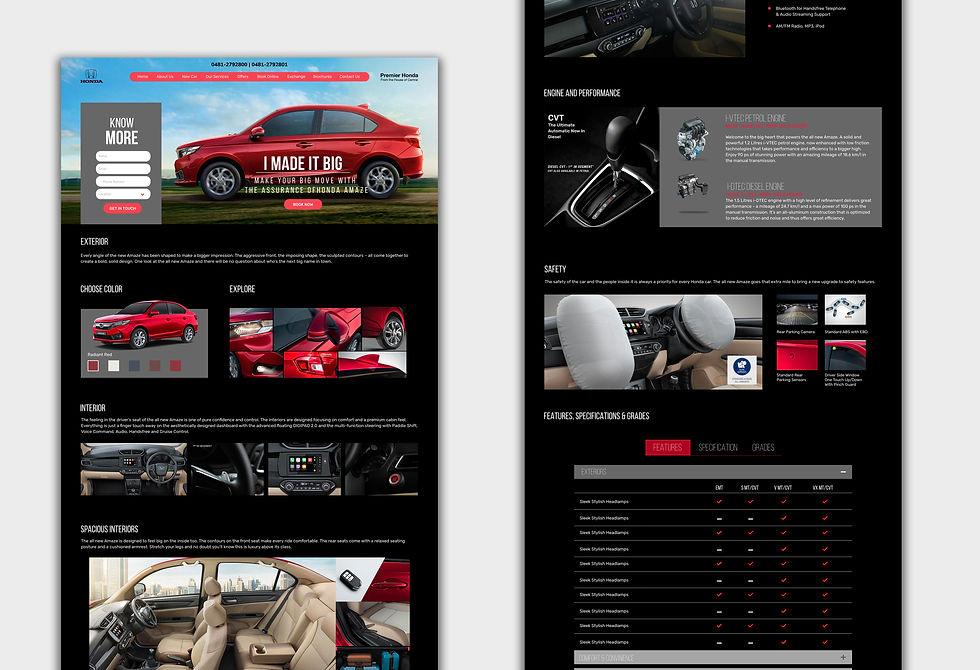Open the Our Services nav item
Viewport: 980px width, 670px height.
pos(217,77)
